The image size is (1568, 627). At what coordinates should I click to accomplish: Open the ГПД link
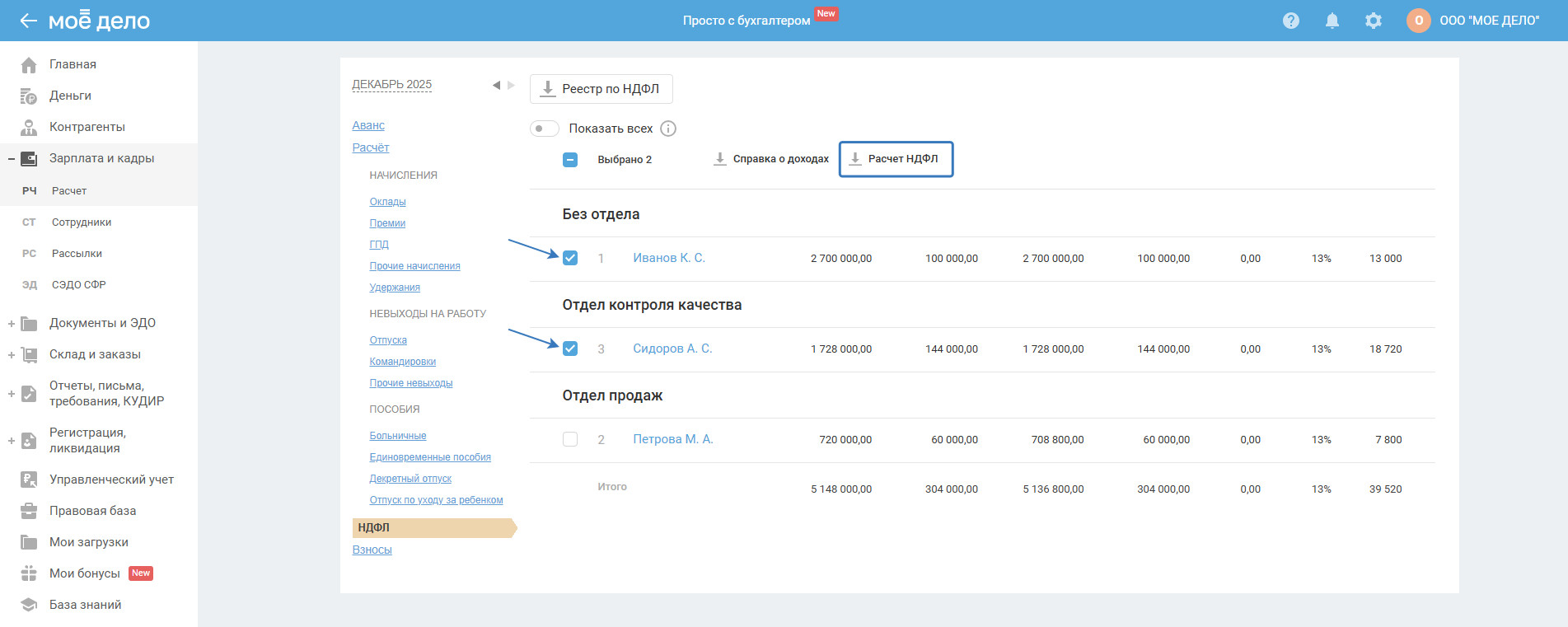coord(379,245)
